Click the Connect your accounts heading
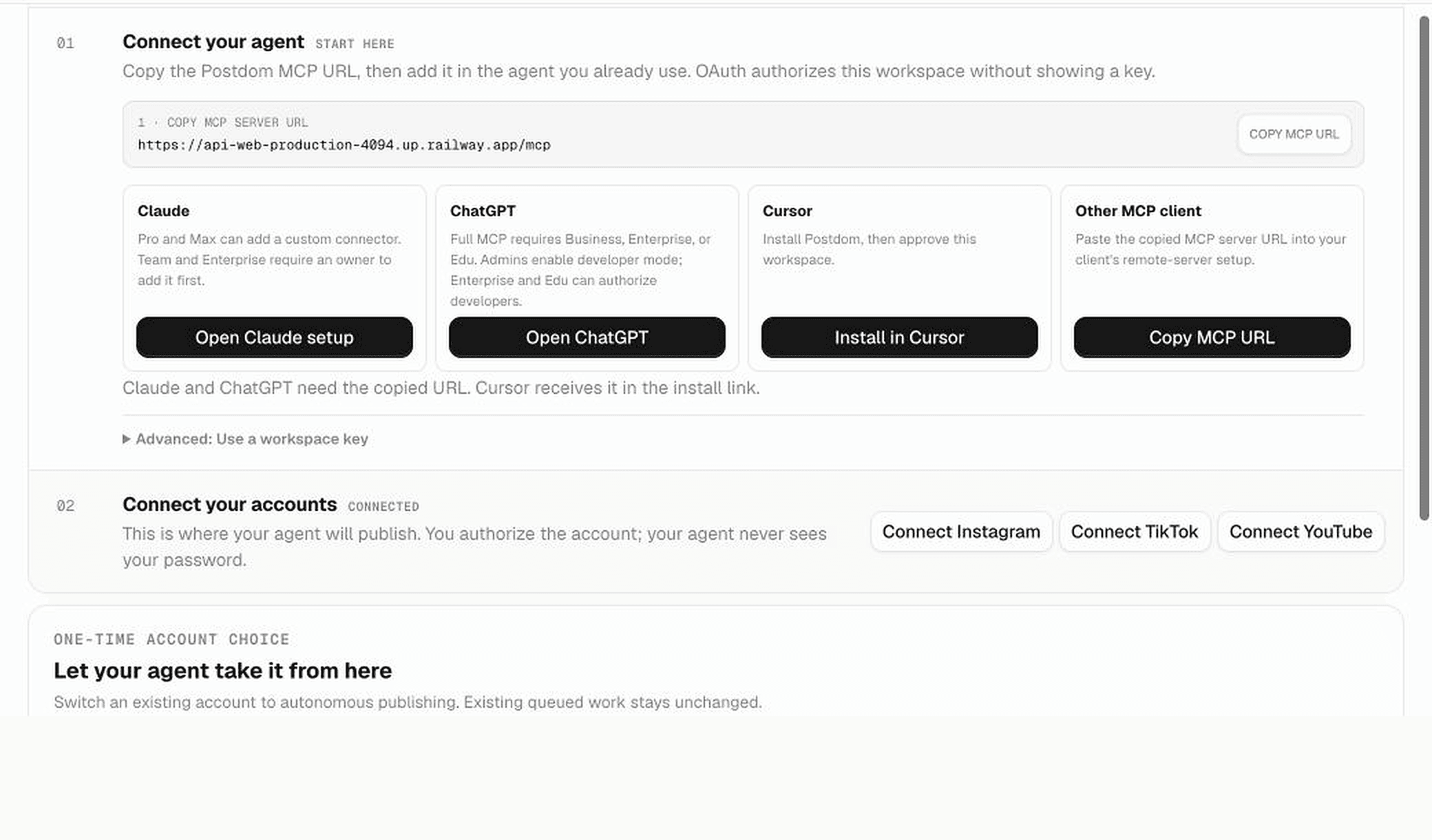The width and height of the screenshot is (1432, 840). pyautogui.click(x=230, y=505)
